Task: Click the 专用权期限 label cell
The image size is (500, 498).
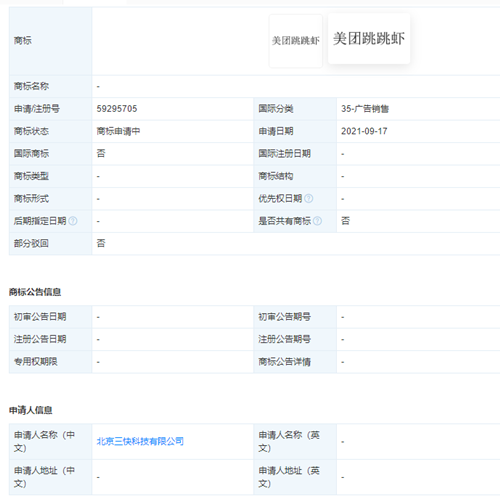Action: tap(51, 362)
